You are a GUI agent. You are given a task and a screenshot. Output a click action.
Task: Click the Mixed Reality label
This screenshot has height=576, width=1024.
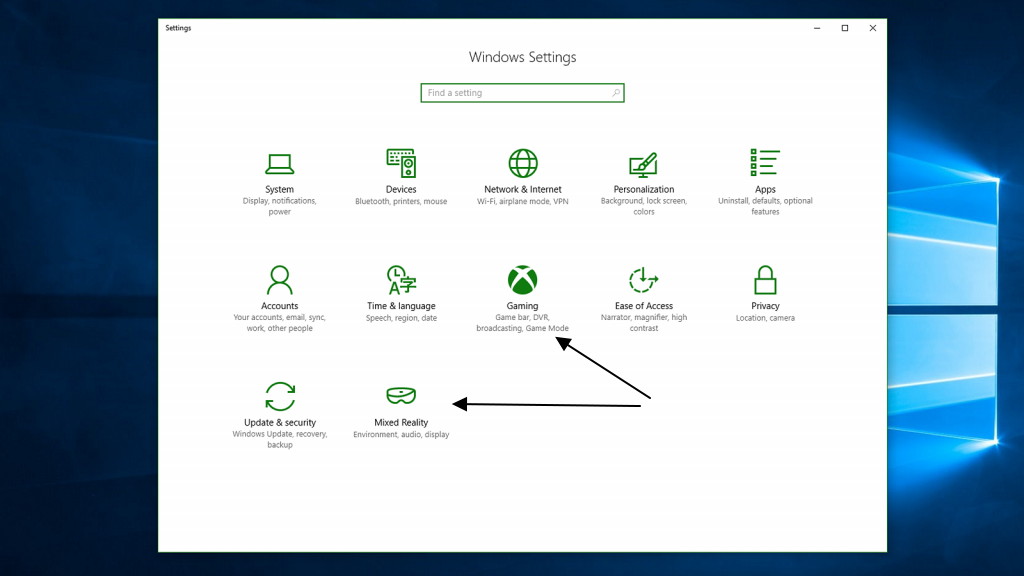click(401, 423)
